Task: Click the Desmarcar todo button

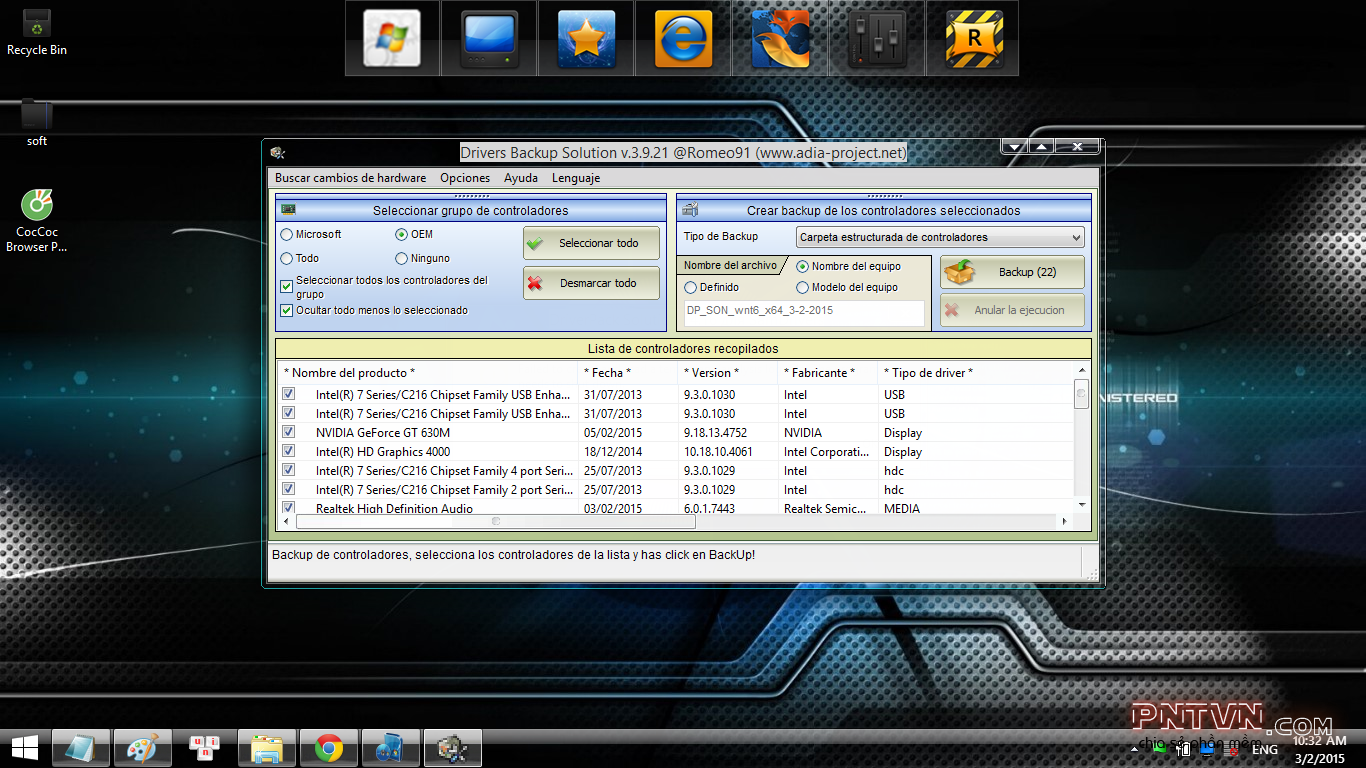Action: 591,283
